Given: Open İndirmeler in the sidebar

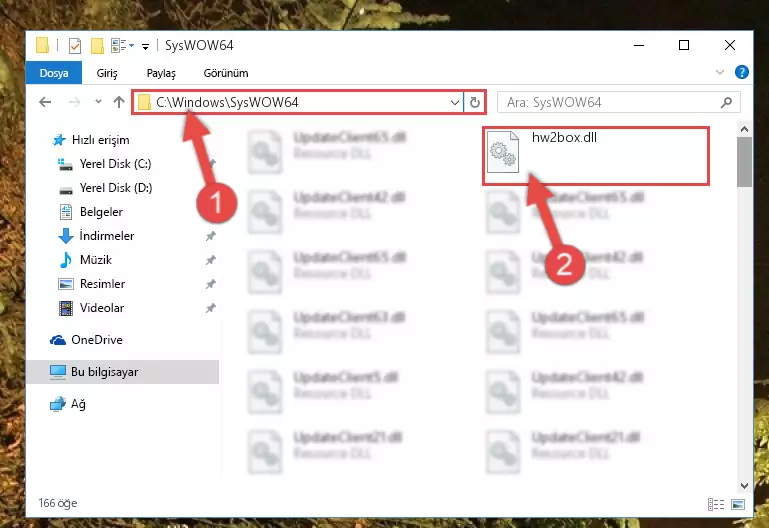Looking at the screenshot, I should point(96,236).
